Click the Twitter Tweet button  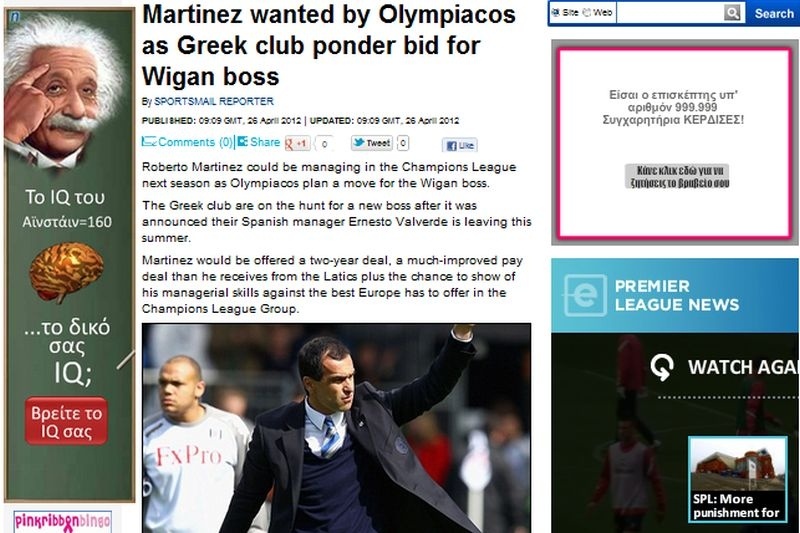click(x=372, y=143)
